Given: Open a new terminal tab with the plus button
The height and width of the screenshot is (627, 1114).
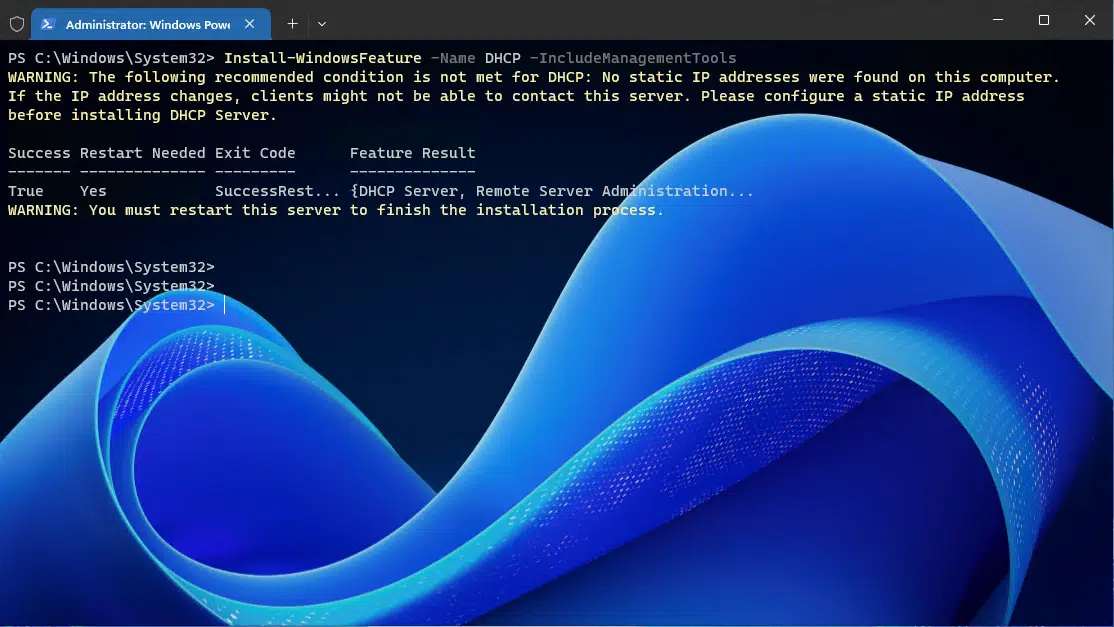Looking at the screenshot, I should click(290, 23).
